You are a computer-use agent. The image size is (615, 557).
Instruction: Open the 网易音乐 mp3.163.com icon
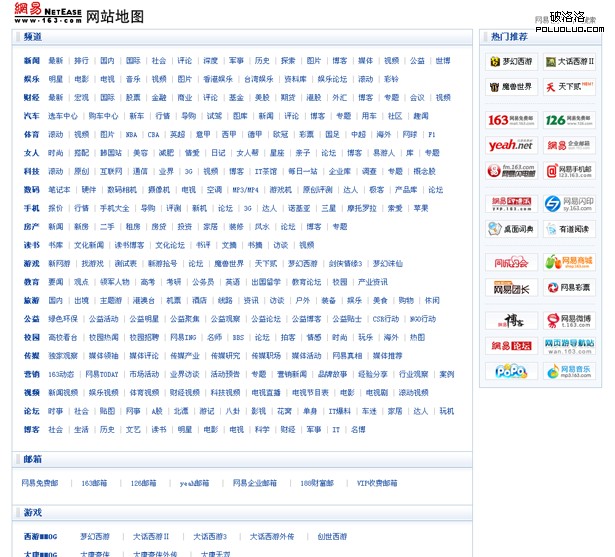[x=569, y=371]
